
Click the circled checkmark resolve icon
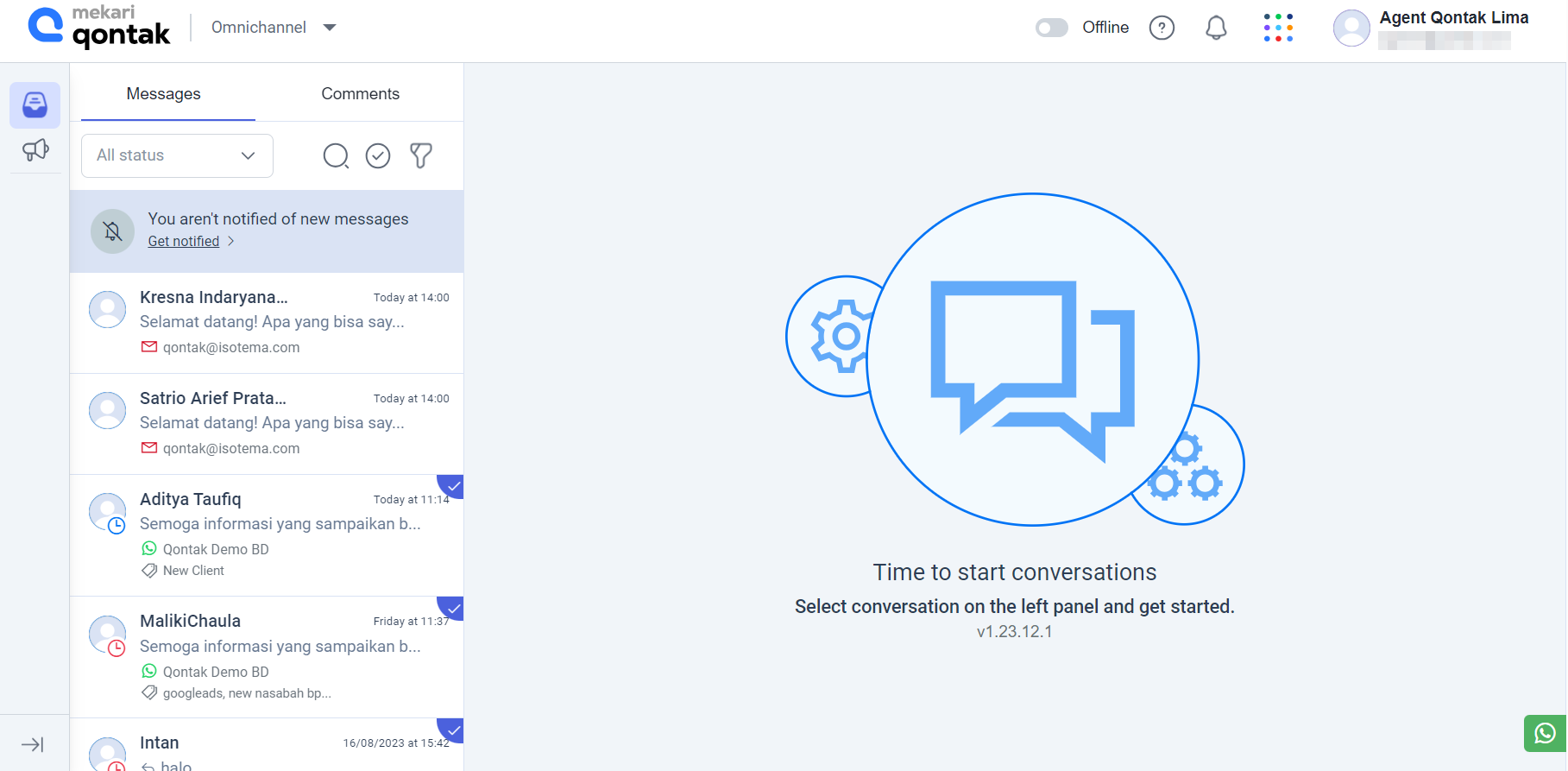378,155
